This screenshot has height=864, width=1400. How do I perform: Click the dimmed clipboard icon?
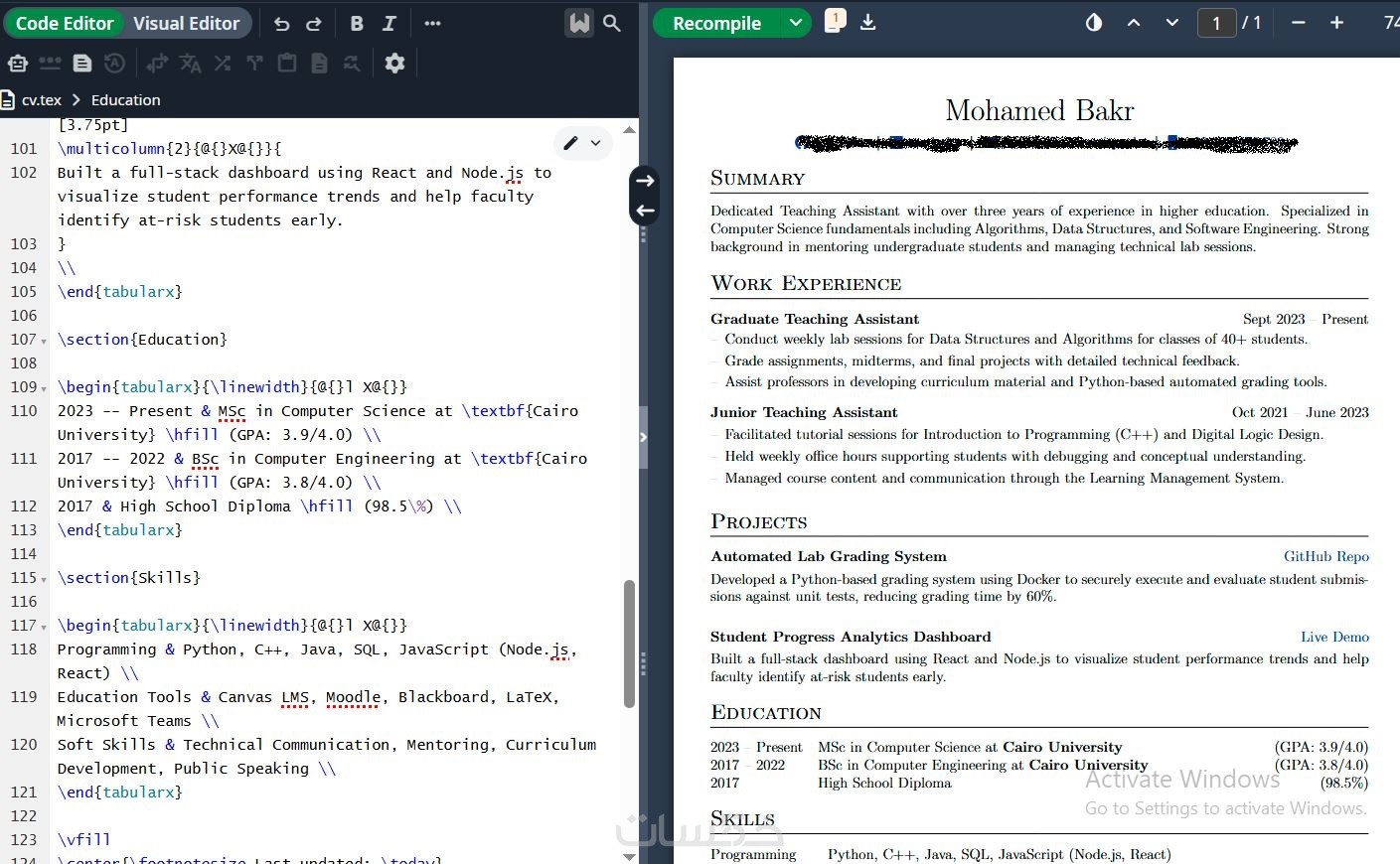(287, 64)
